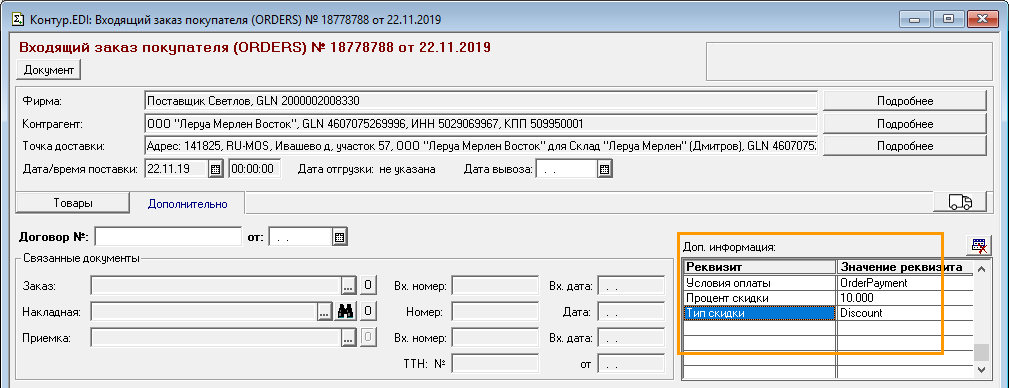Screen dimensions: 1009x388
Task: Click ellipsis button next to Приемка field
Action: click(348, 337)
